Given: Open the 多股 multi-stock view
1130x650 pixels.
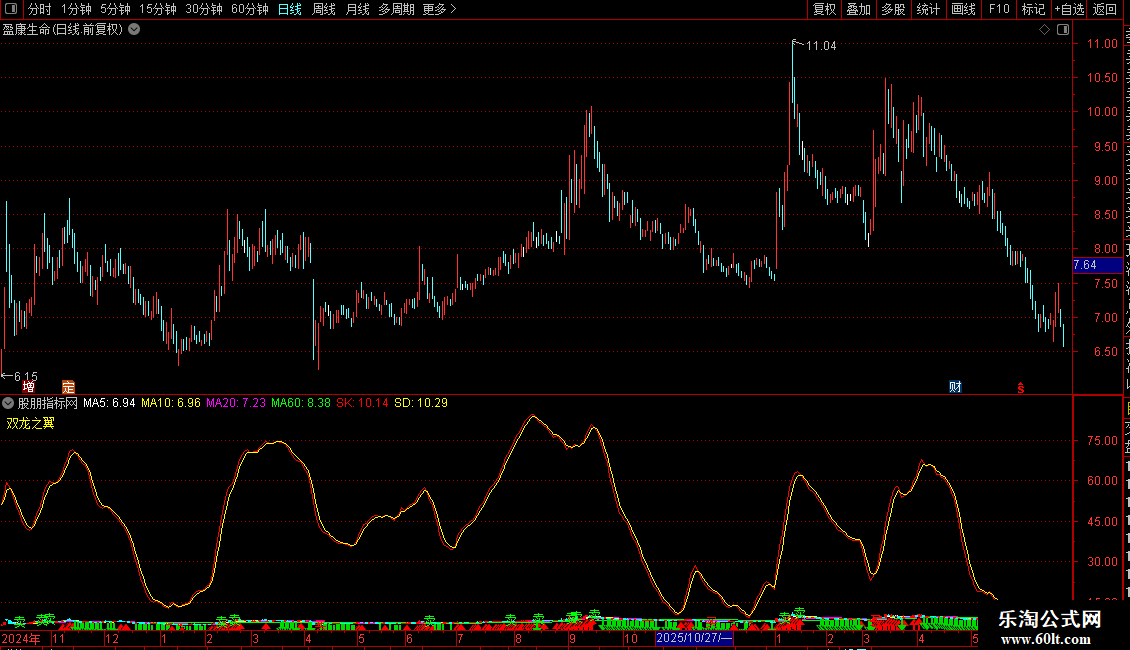Looking at the screenshot, I should coord(893,9).
